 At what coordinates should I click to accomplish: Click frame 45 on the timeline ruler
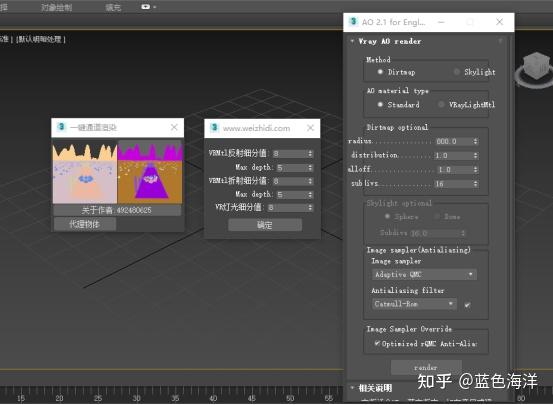(x=251, y=398)
